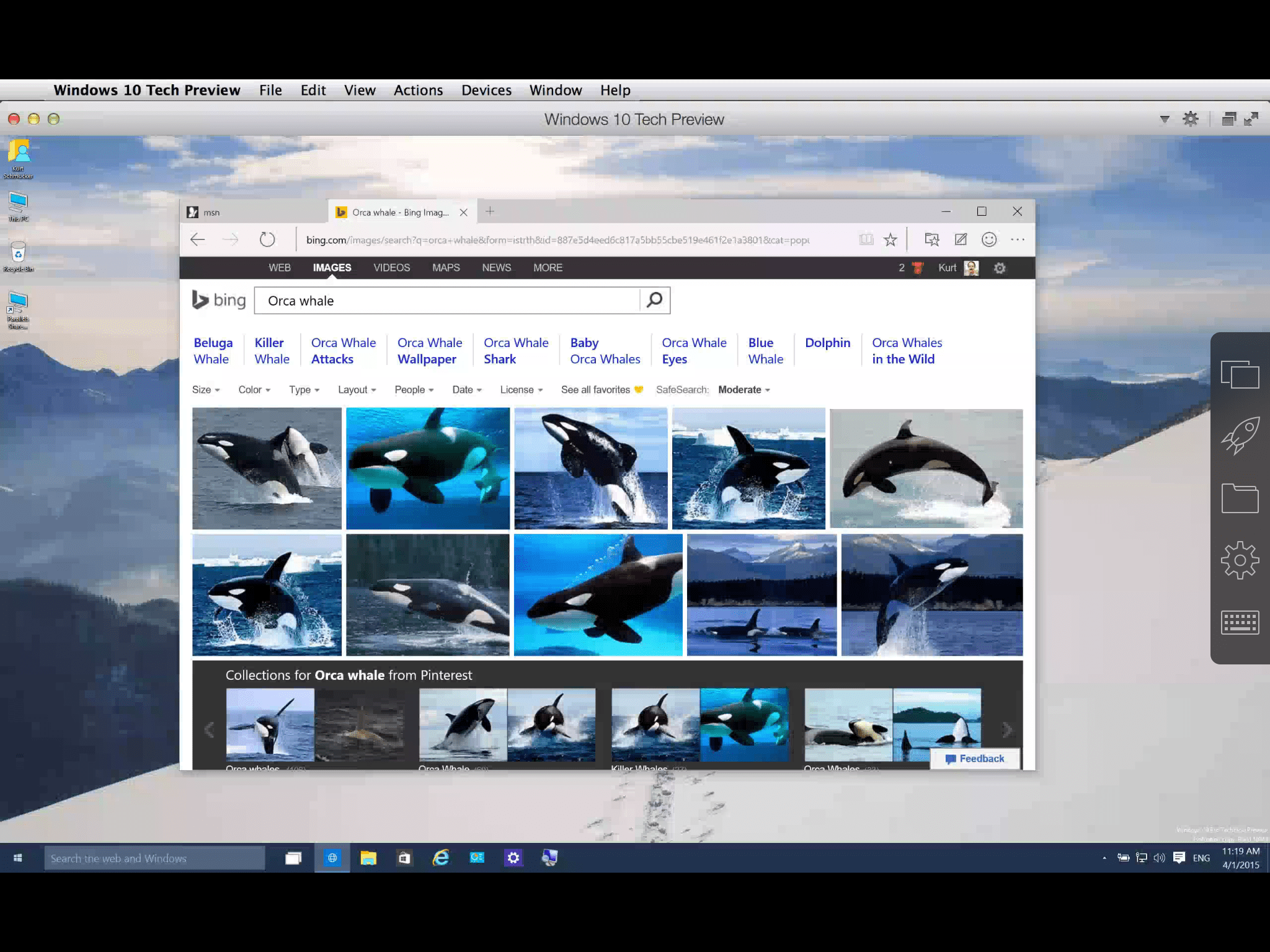Open the gear settings icon in side panel
Image resolution: width=1270 pixels, height=952 pixels.
point(1240,560)
